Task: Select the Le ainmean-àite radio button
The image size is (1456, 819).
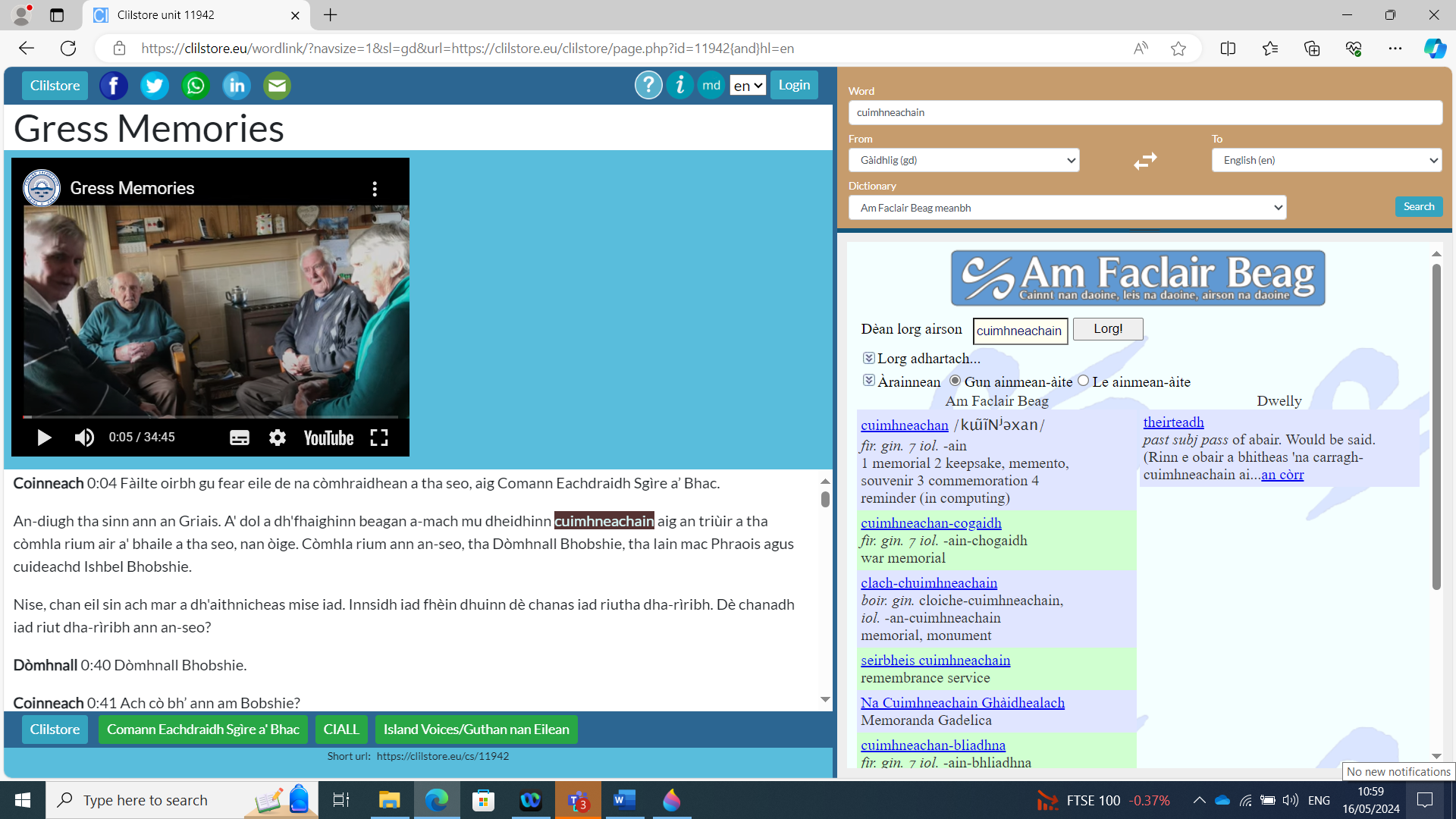Action: [1083, 381]
